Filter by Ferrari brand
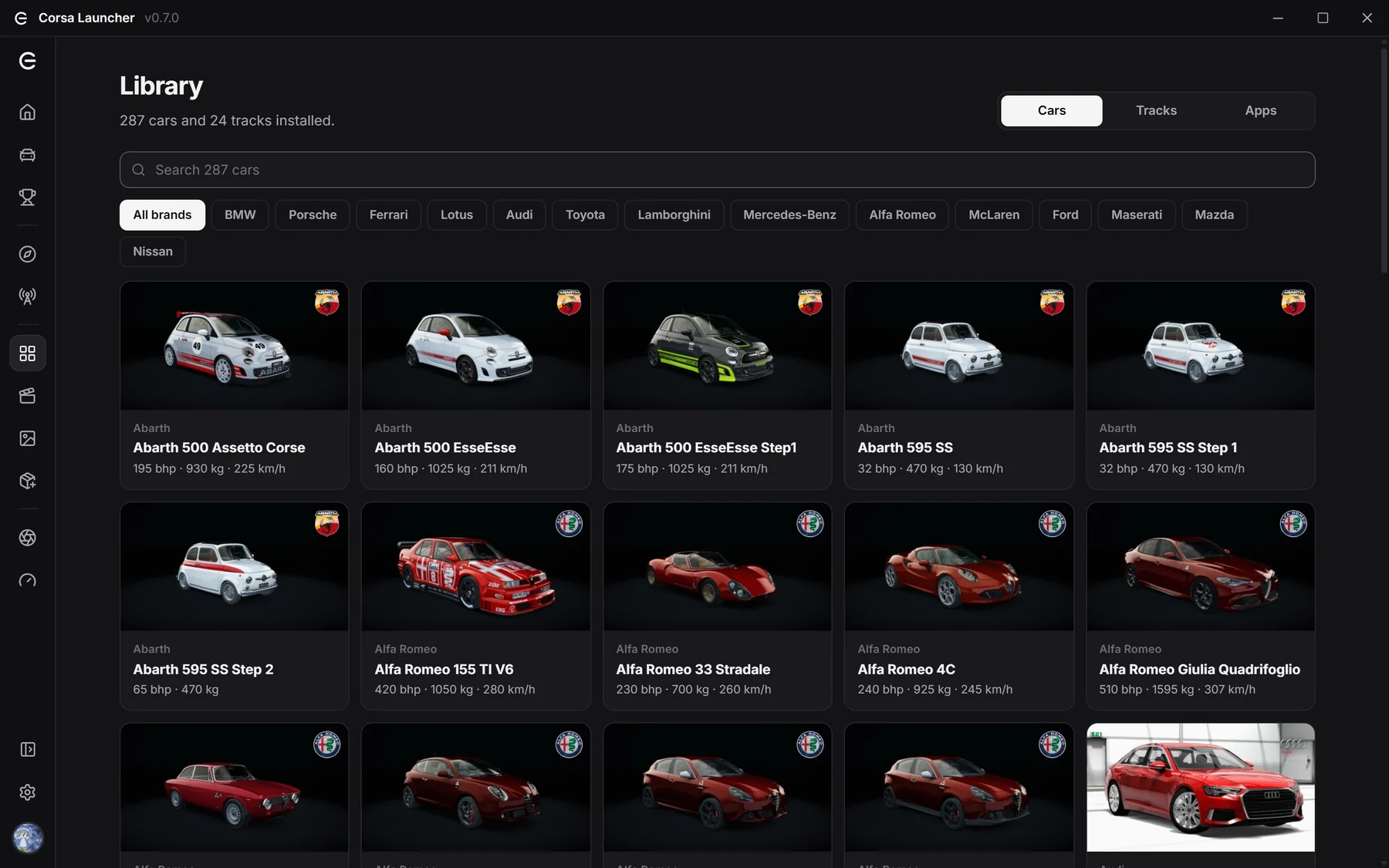Image resolution: width=1389 pixels, height=868 pixels. click(x=388, y=214)
